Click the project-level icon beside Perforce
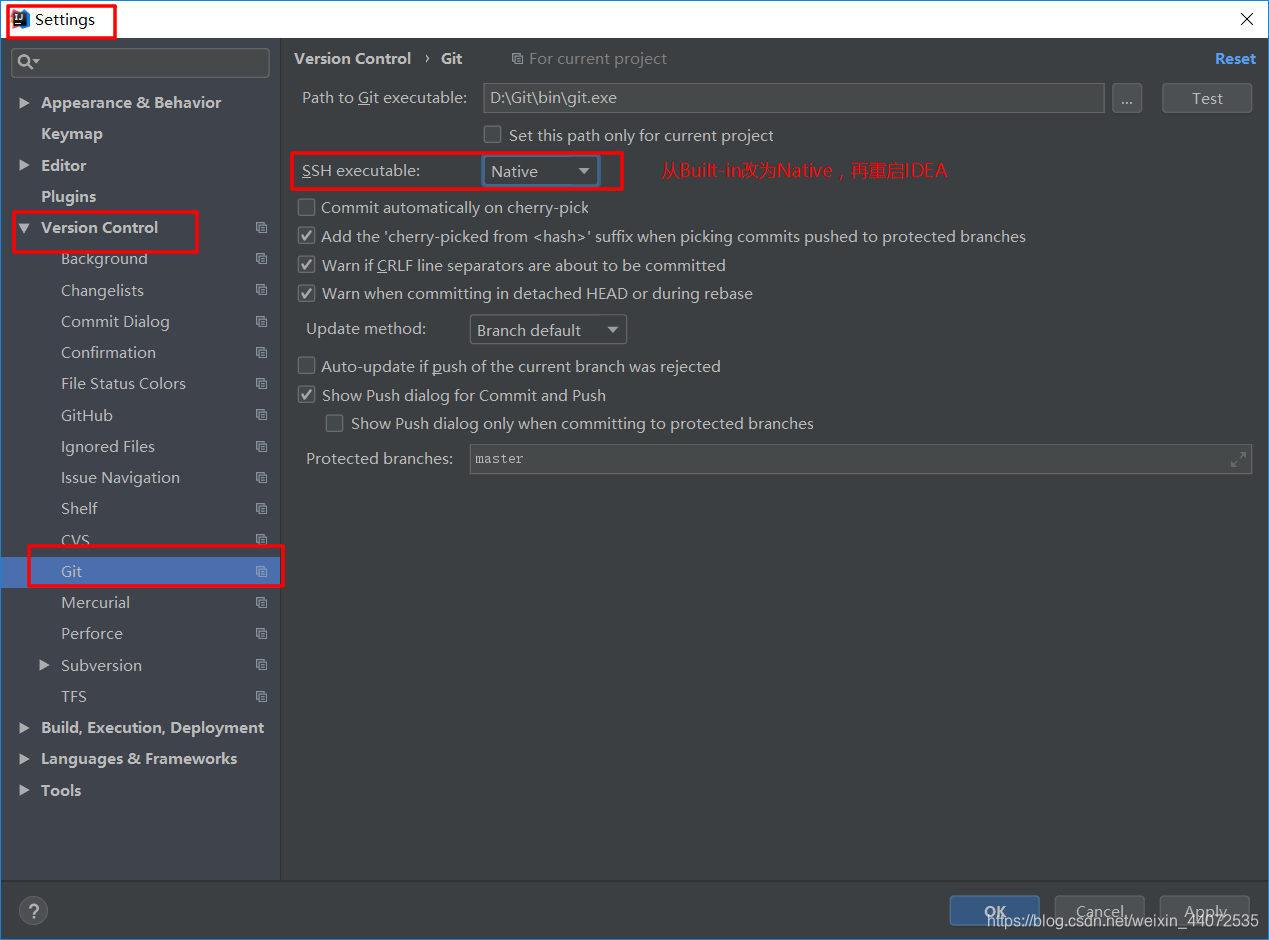 pyautogui.click(x=261, y=634)
